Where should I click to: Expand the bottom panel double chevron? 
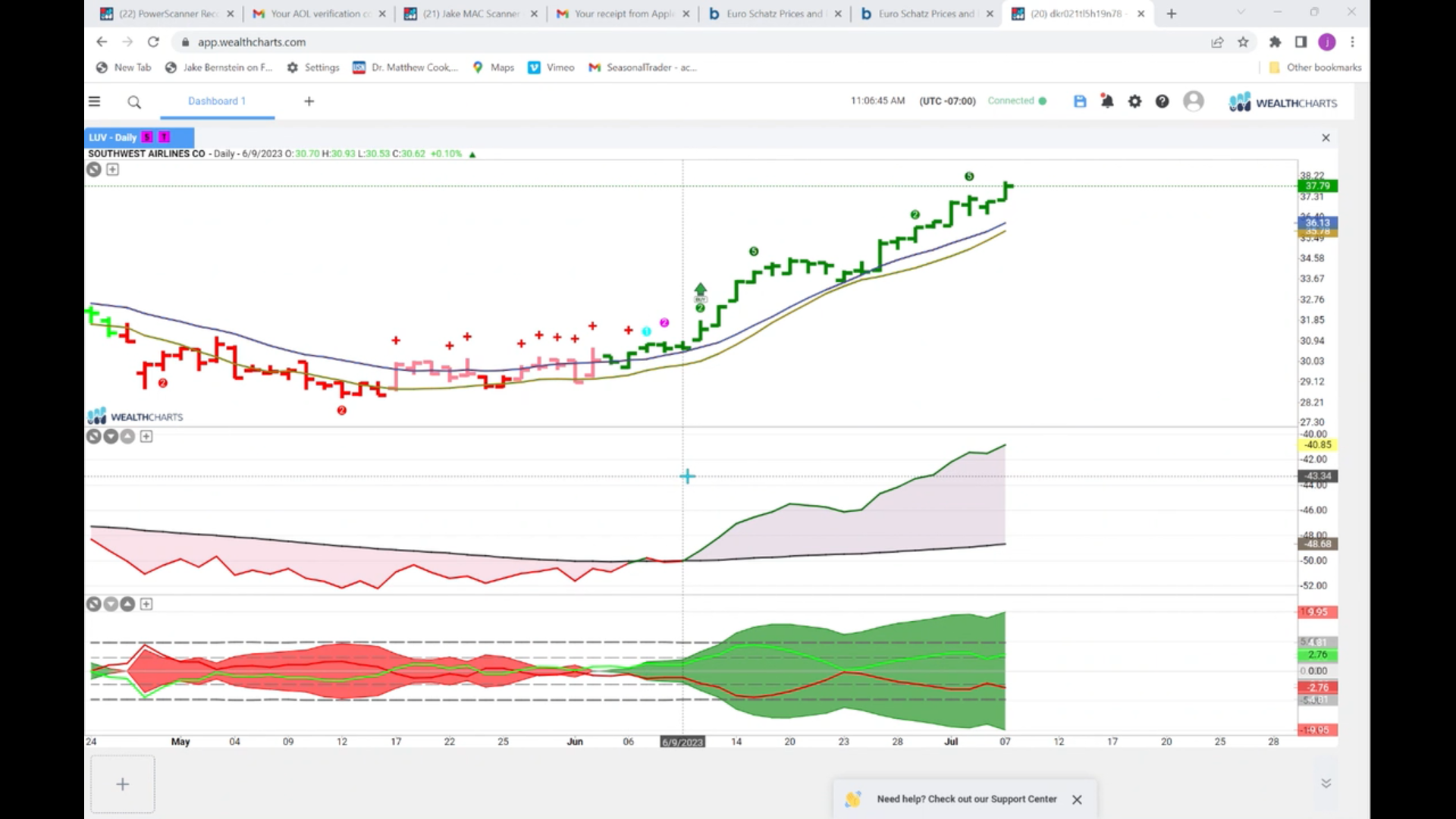coord(1326,783)
